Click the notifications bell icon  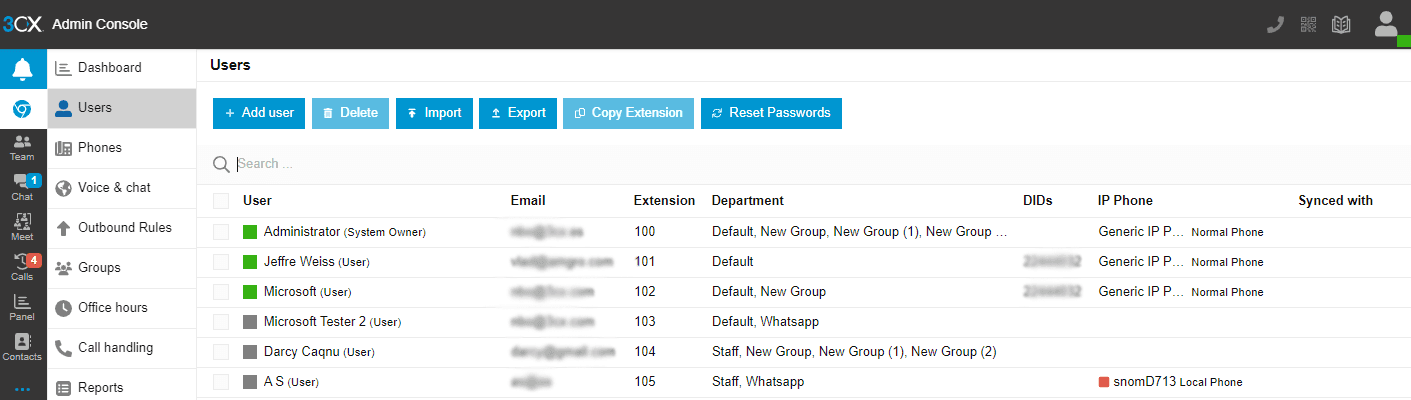[x=23, y=69]
